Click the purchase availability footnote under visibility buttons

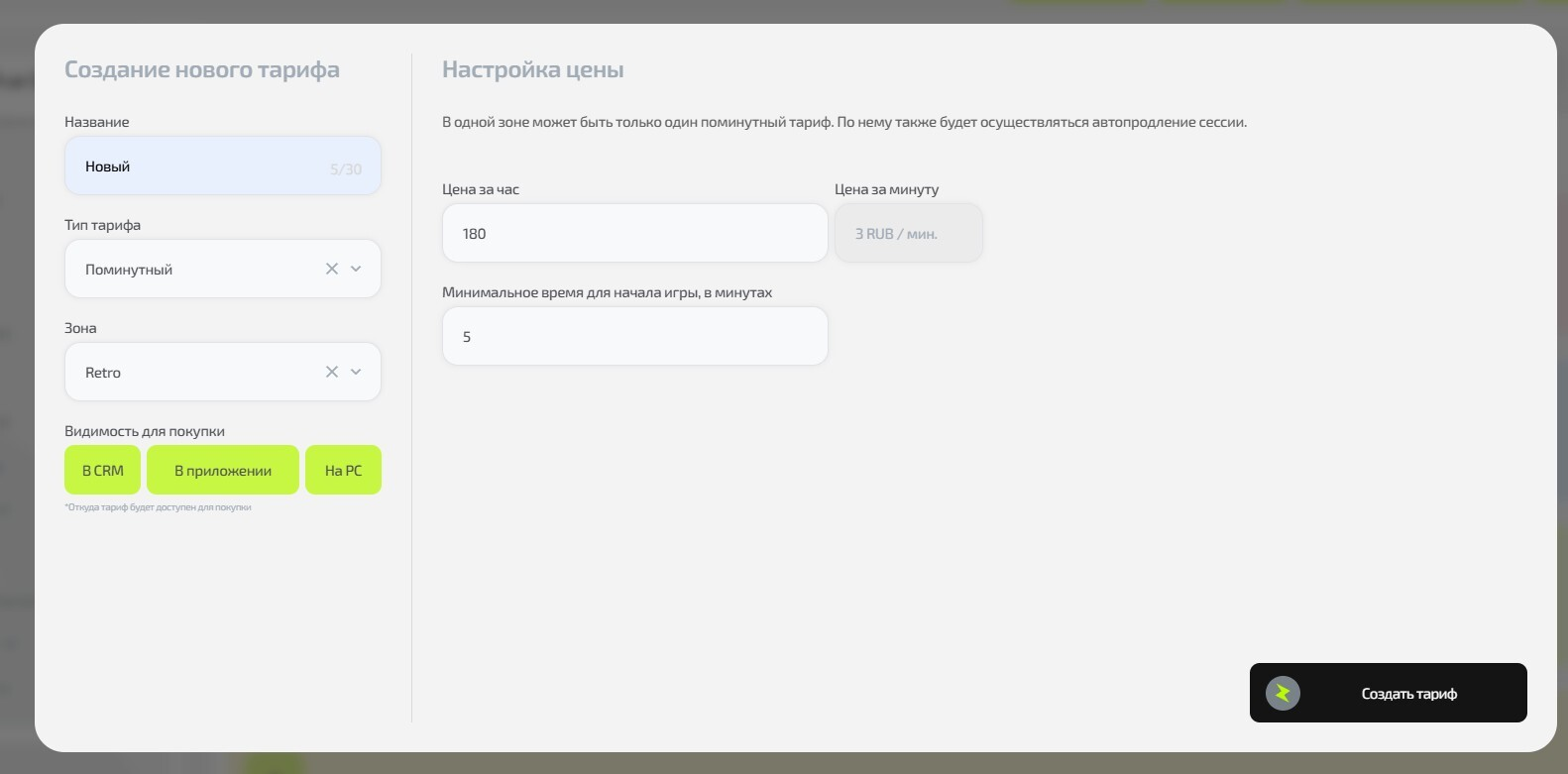pos(158,507)
